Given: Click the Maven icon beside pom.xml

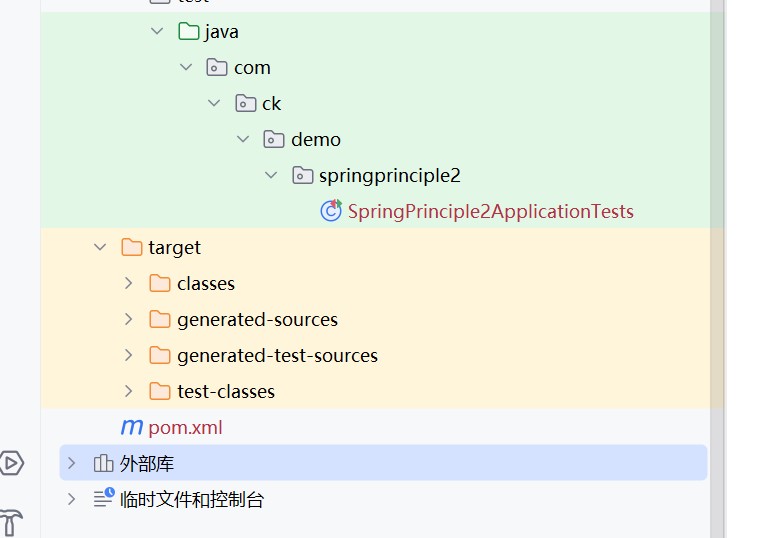Looking at the screenshot, I should coord(131,427).
